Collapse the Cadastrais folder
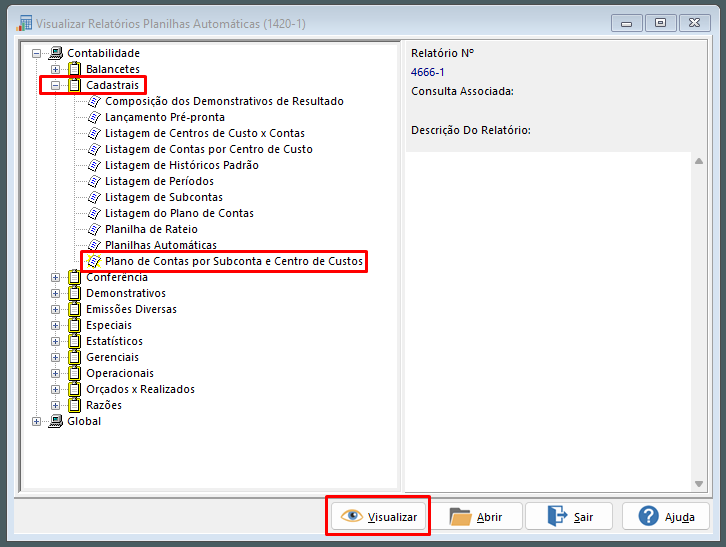The height and width of the screenshot is (547, 726). (x=55, y=86)
